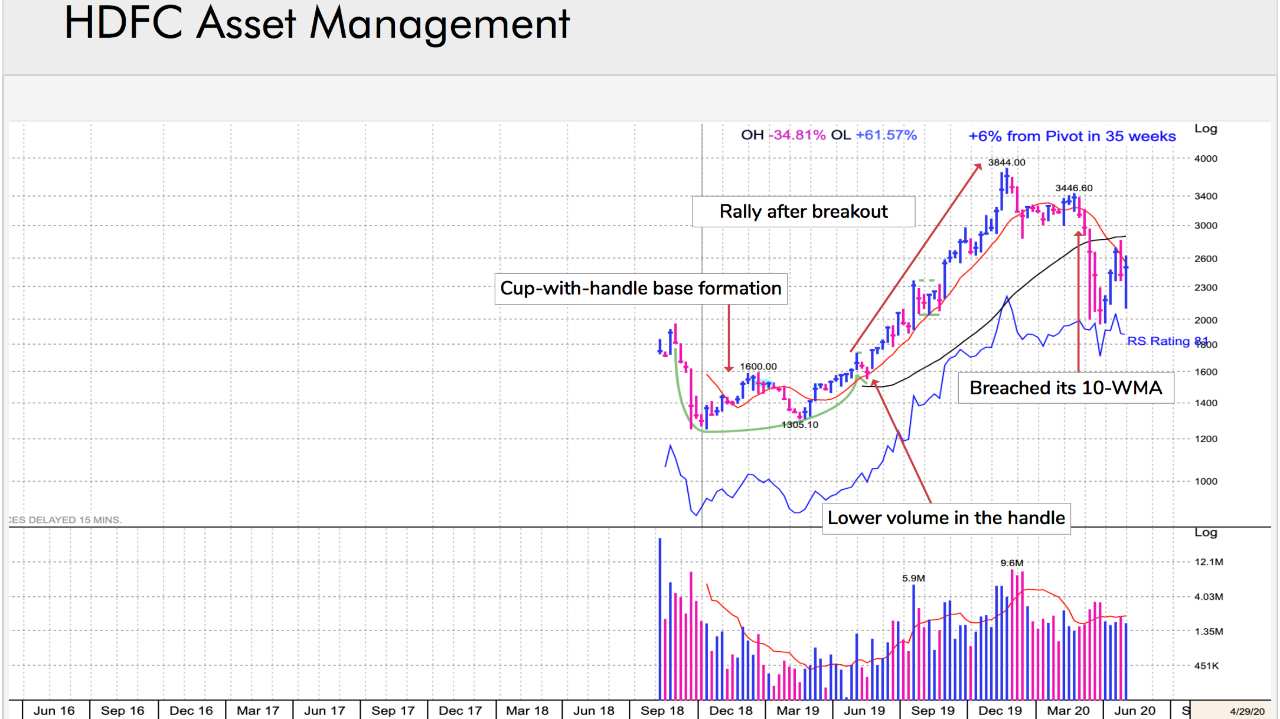The image size is (1280, 719).
Task: Click the 'Jun 18' date on the time axis
Action: click(594, 711)
